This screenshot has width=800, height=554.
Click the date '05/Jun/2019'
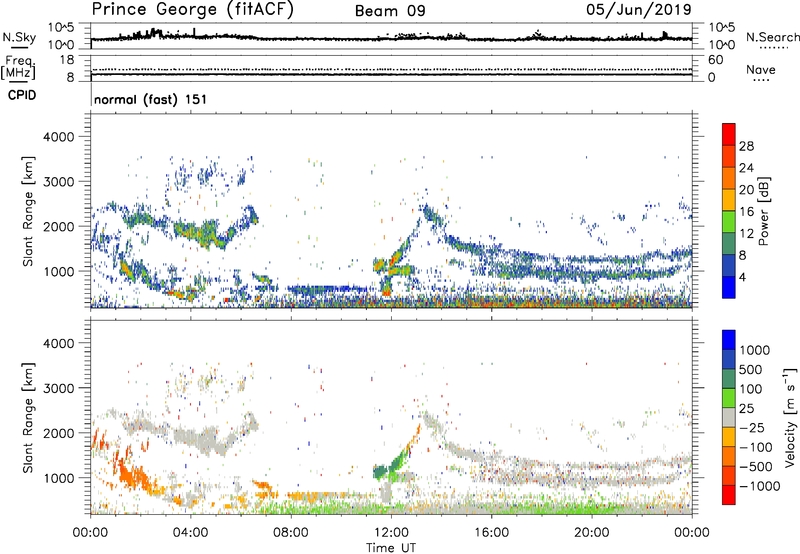click(639, 9)
